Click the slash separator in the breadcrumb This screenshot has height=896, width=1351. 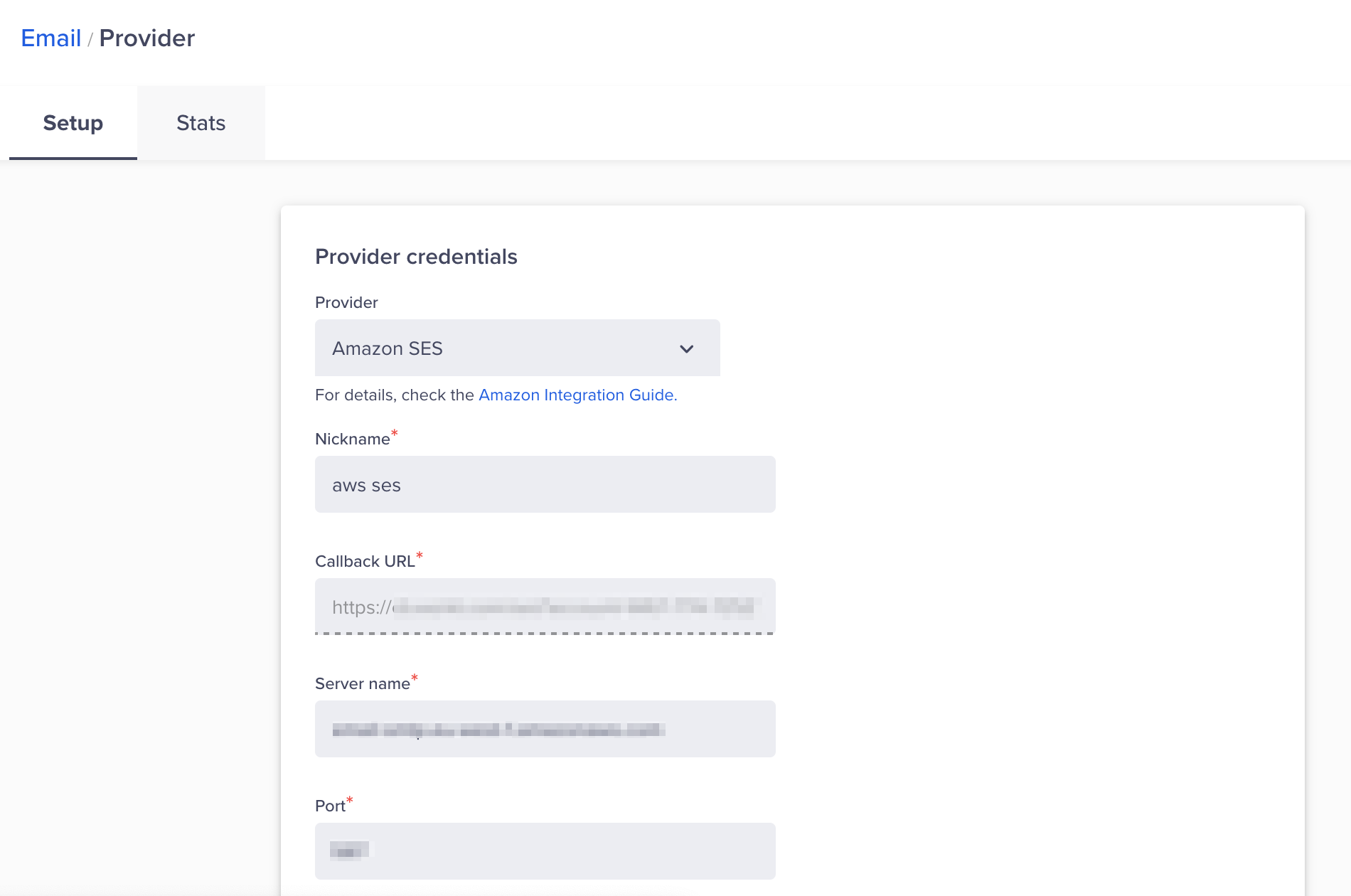[90, 40]
